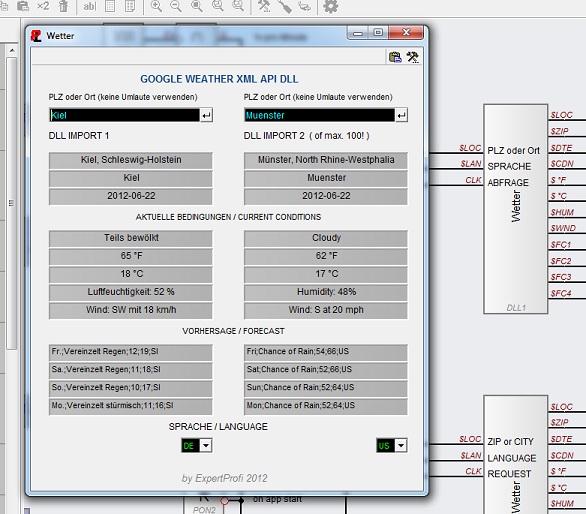Open the US language dropdown arrow

coord(401,446)
